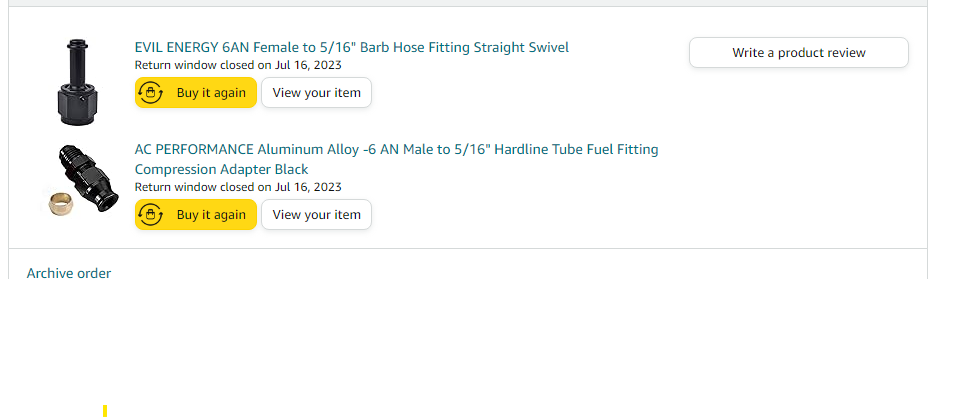View your item for AC PERFORMANCE adapter
Image resolution: width=953 pixels, height=418 pixels.
coord(316,214)
